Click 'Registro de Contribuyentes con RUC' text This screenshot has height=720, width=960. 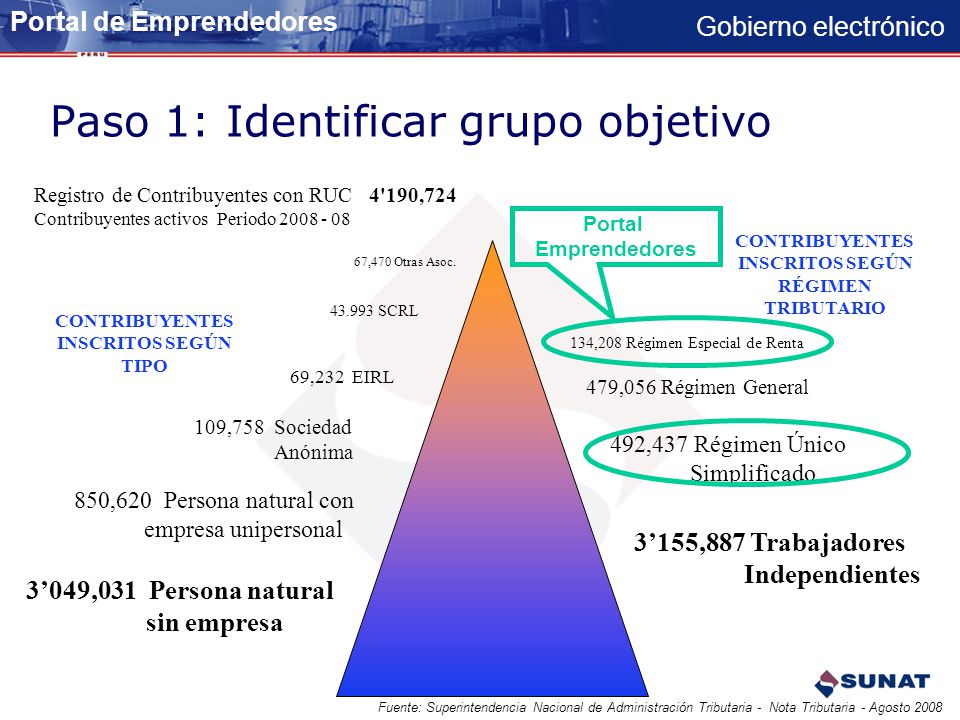pyautogui.click(x=192, y=195)
